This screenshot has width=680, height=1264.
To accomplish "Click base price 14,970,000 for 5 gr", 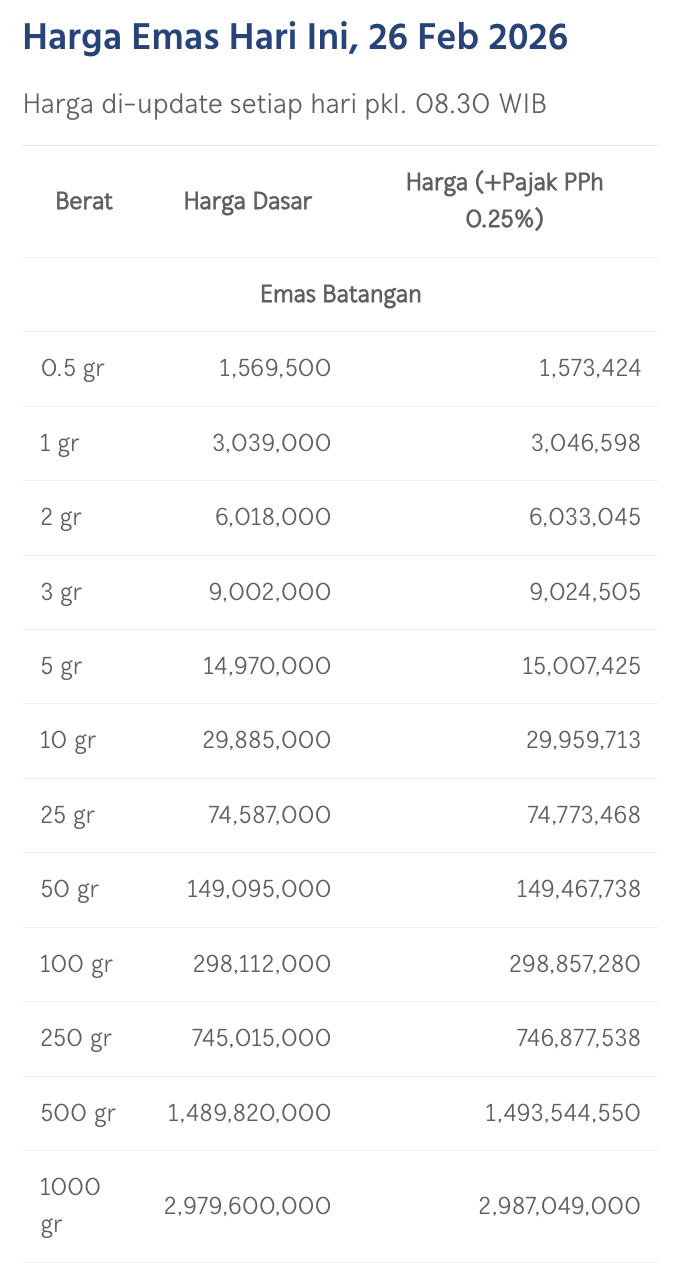I will coord(266,666).
